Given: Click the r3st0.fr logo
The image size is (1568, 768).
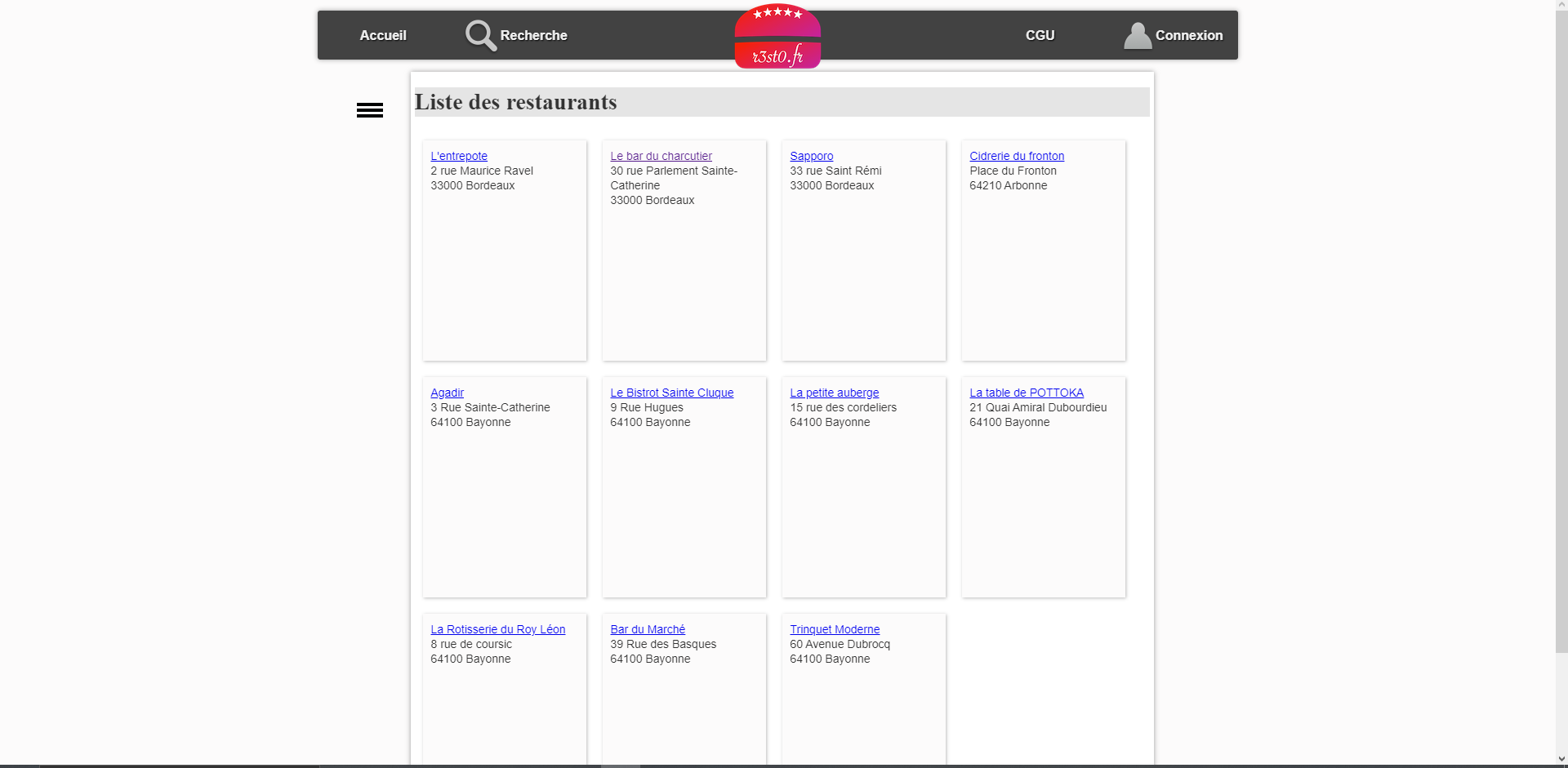Looking at the screenshot, I should 777,37.
